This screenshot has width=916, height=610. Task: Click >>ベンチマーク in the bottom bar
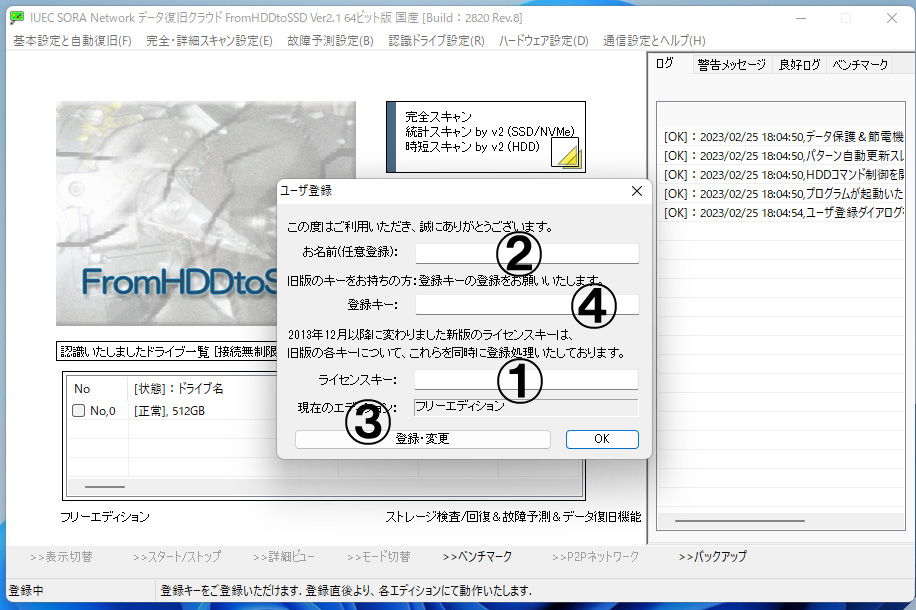tap(477, 557)
